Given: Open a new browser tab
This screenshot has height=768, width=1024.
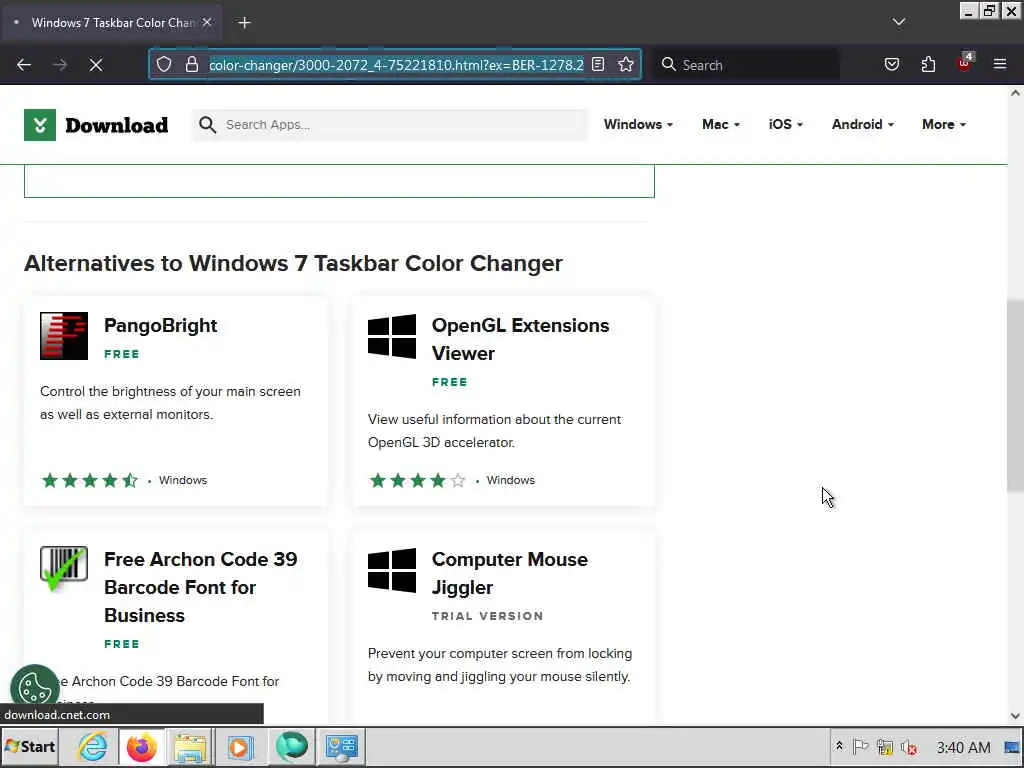Looking at the screenshot, I should [244, 23].
